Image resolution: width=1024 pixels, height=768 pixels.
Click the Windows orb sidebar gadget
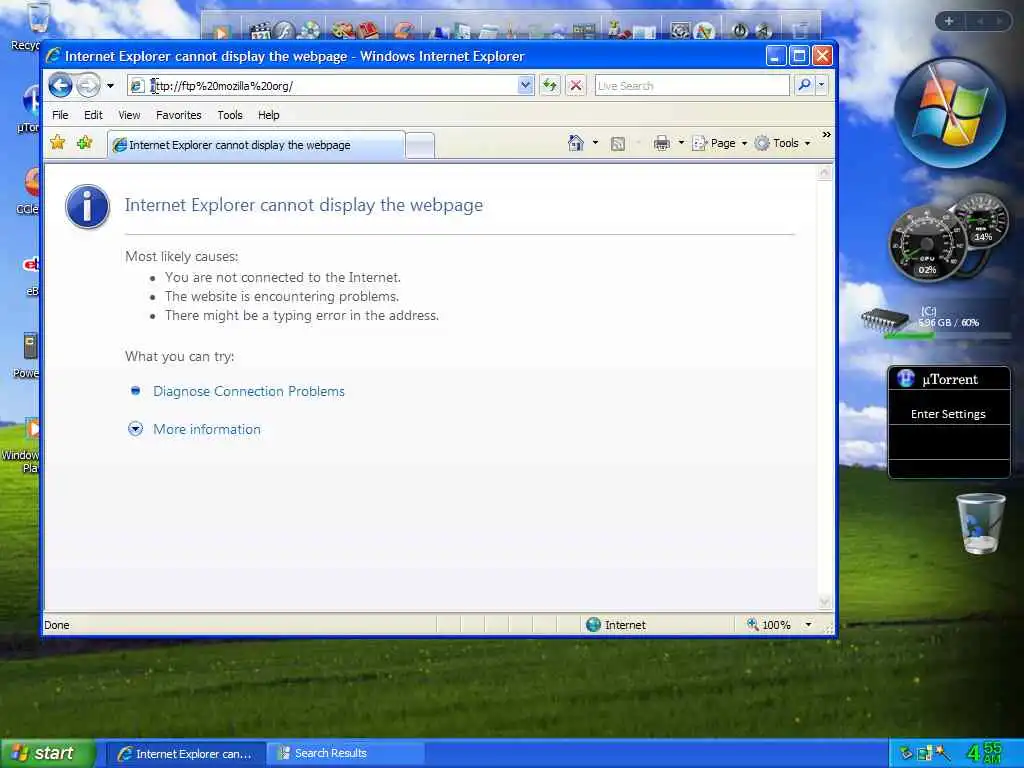[950, 112]
